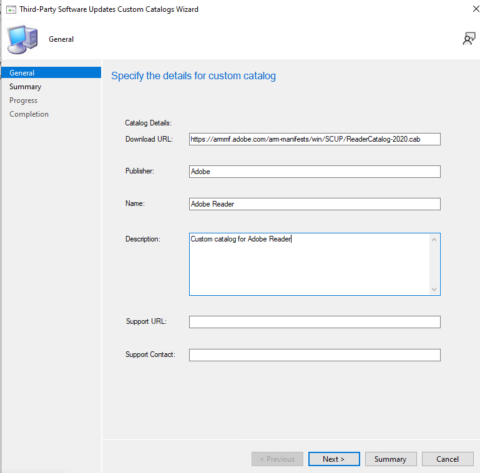Click the window title 'Third-Party Software Updates Custom Catalogs Wizard'
Viewport: 480px width, 473px height.
[109, 9]
